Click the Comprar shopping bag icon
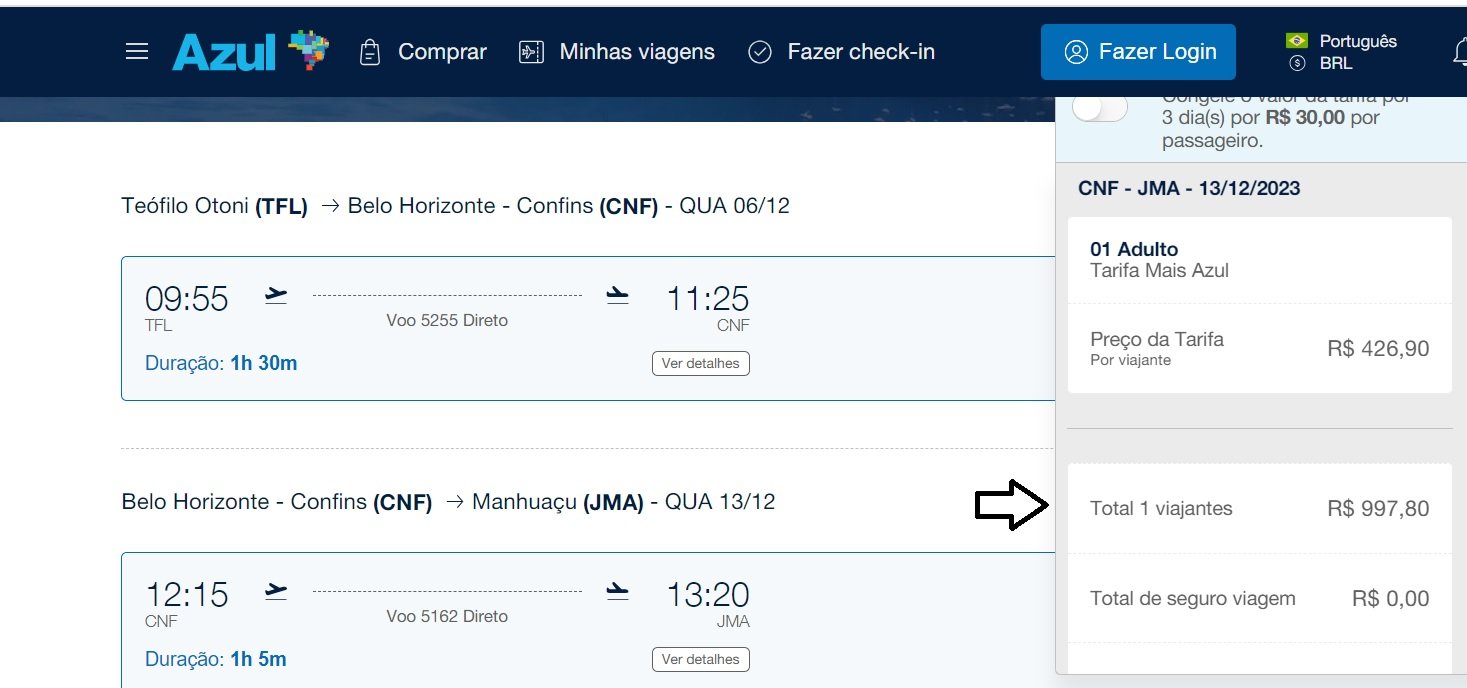The image size is (1467, 688). (x=370, y=52)
